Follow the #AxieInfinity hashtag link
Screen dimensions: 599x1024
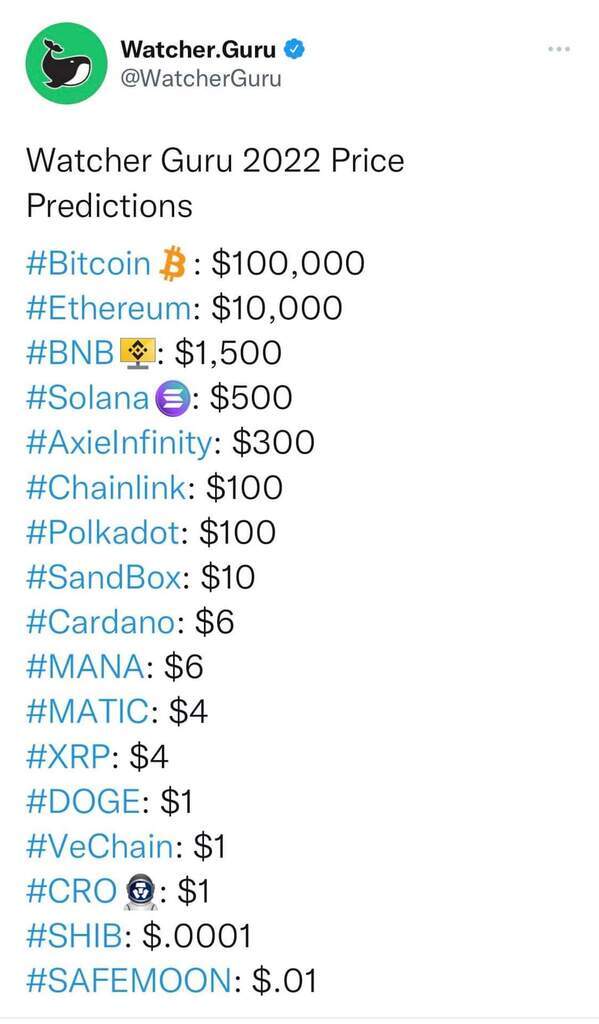point(120,443)
